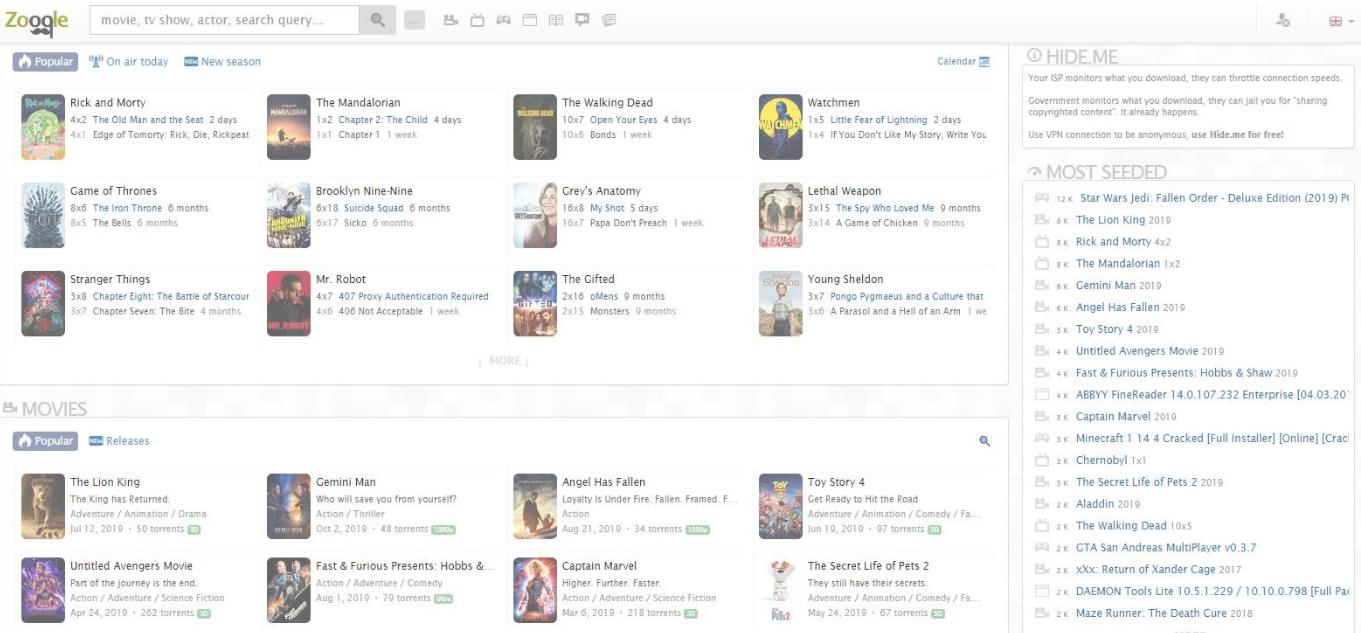Open the TV set category icon in header
Screen dimensions: 1361x633
(477, 20)
